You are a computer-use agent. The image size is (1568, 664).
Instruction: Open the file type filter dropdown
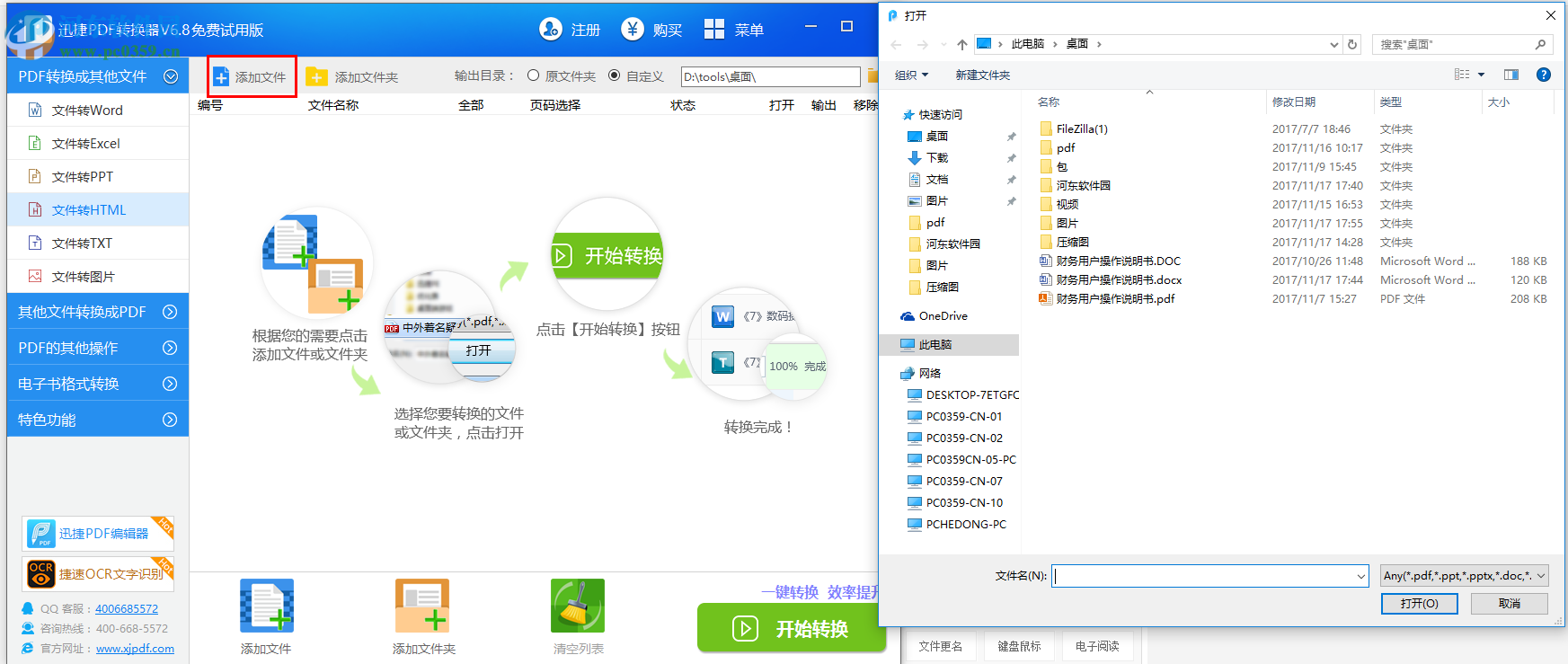pyautogui.click(x=1464, y=576)
